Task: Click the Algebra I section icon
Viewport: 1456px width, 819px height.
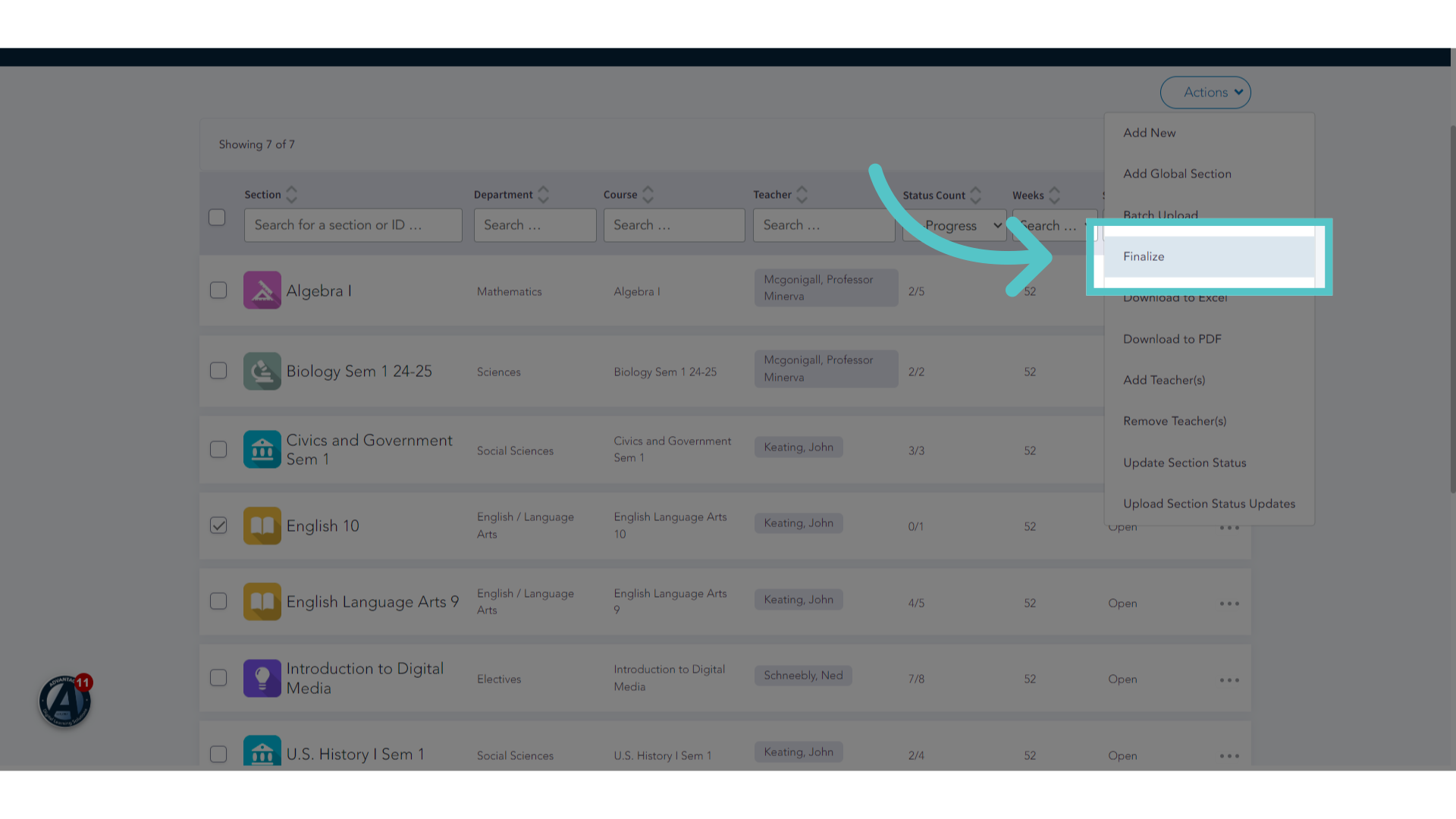Action: [262, 290]
